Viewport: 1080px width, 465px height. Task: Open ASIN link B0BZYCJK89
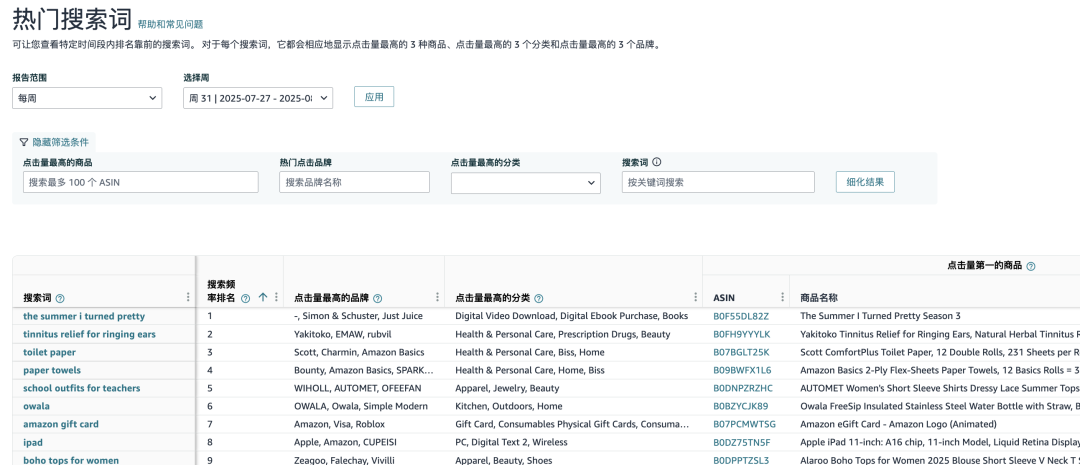click(741, 406)
